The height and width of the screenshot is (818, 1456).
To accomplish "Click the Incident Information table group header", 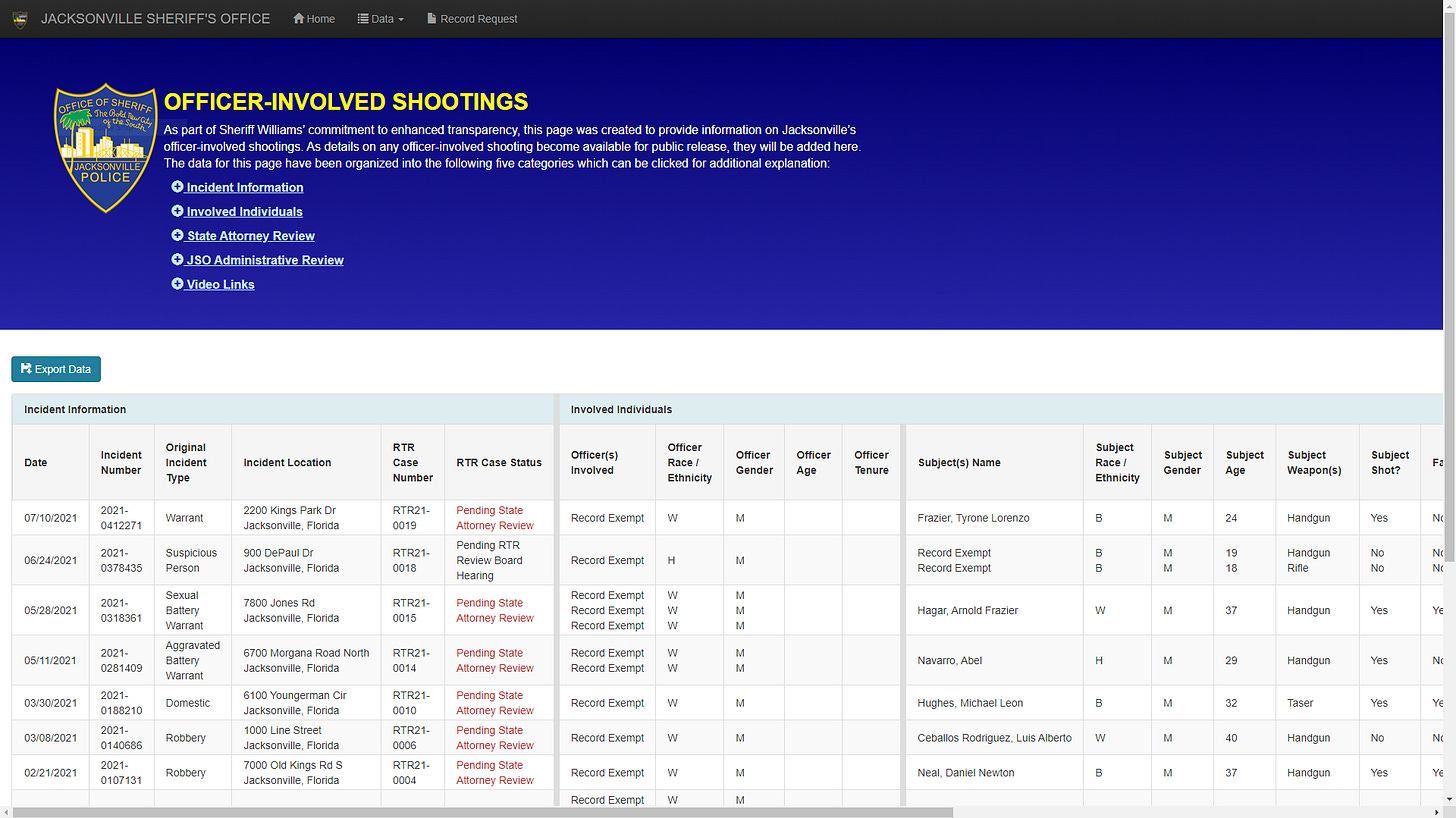I will tap(283, 409).
